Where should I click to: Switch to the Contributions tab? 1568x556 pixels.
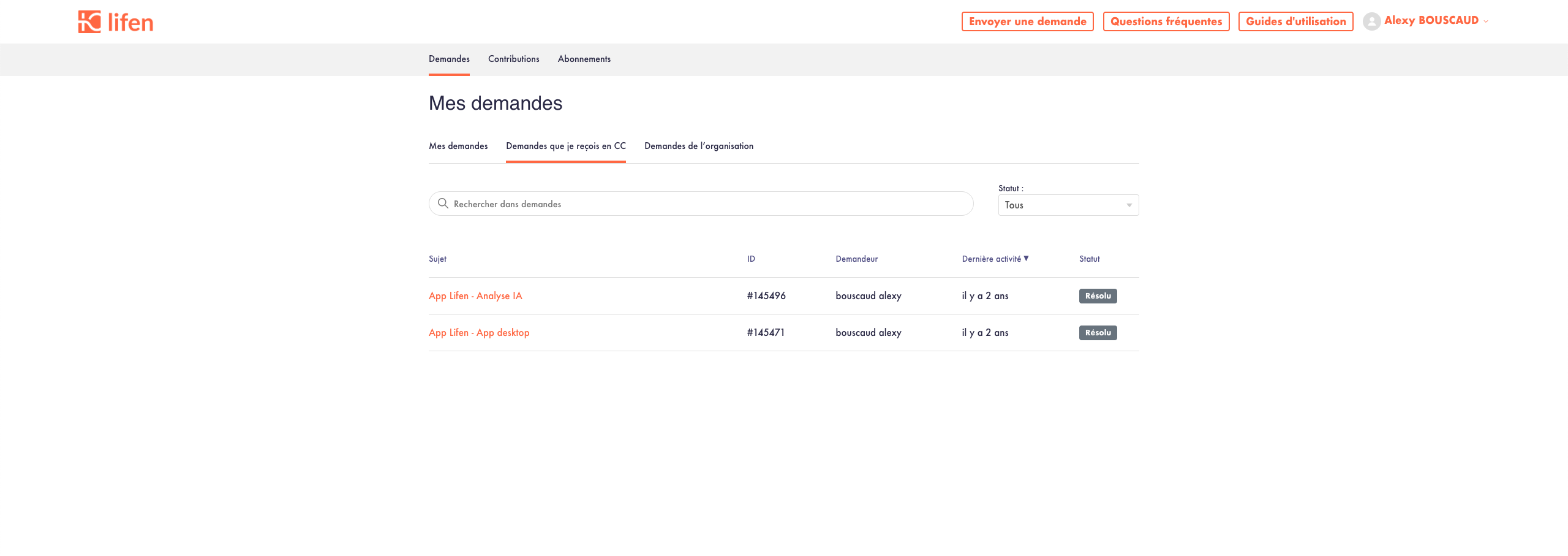click(513, 59)
